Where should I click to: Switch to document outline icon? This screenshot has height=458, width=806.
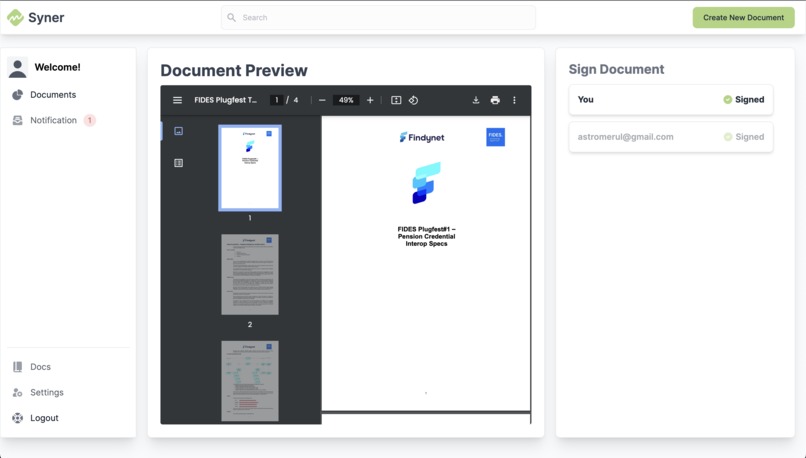pos(178,163)
